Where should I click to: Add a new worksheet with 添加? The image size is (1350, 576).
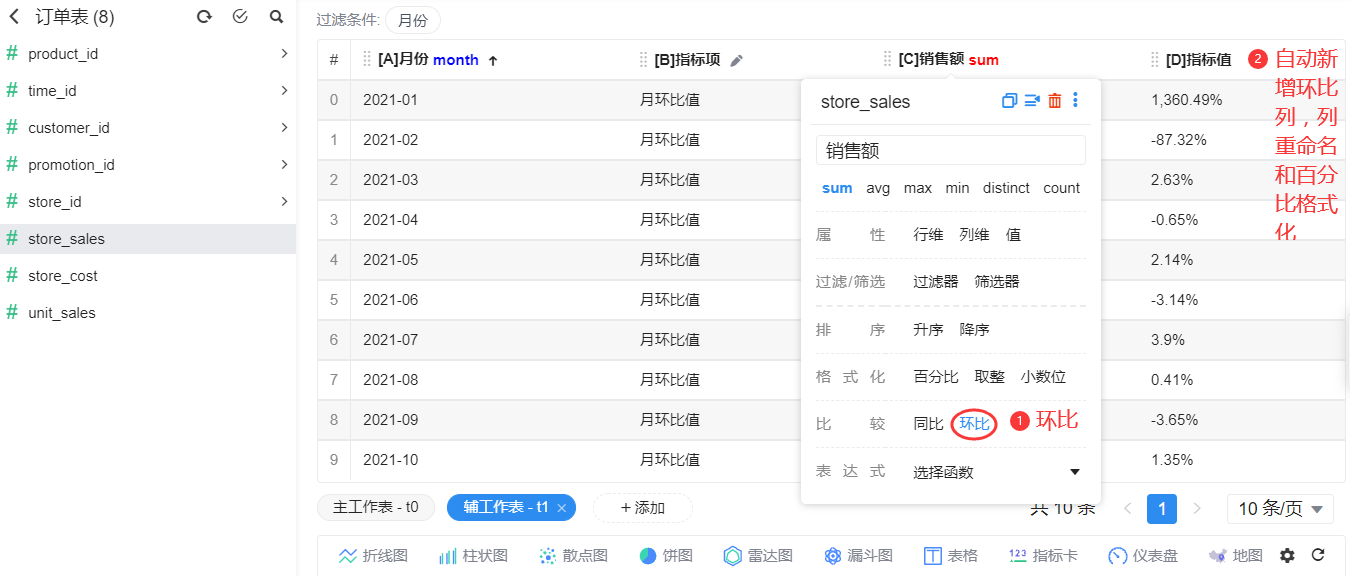(x=643, y=508)
